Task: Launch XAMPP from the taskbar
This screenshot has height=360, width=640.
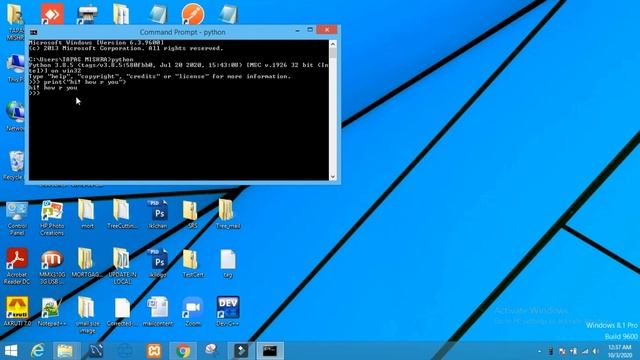Action: [x=154, y=351]
